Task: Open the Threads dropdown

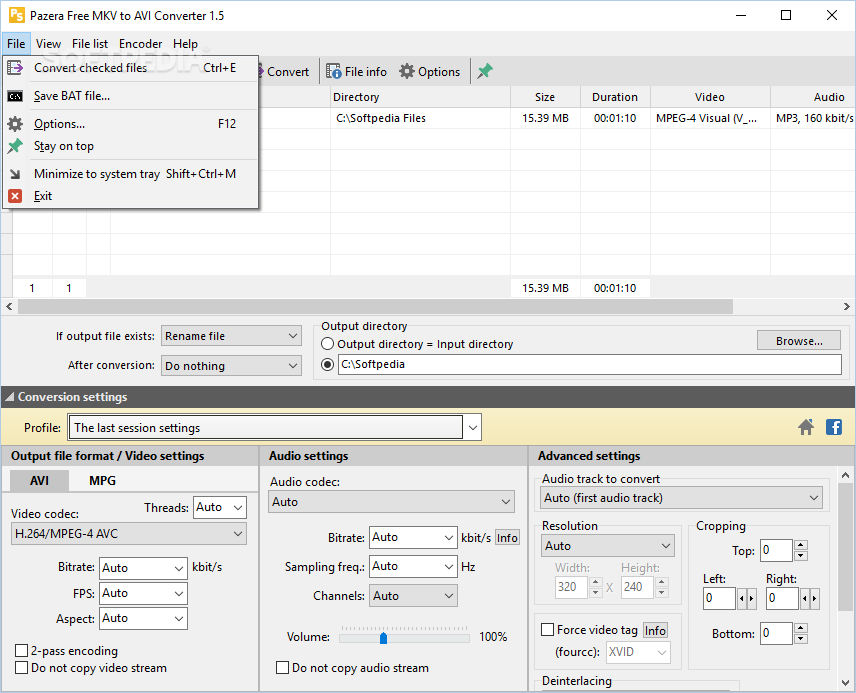Action: [220, 507]
